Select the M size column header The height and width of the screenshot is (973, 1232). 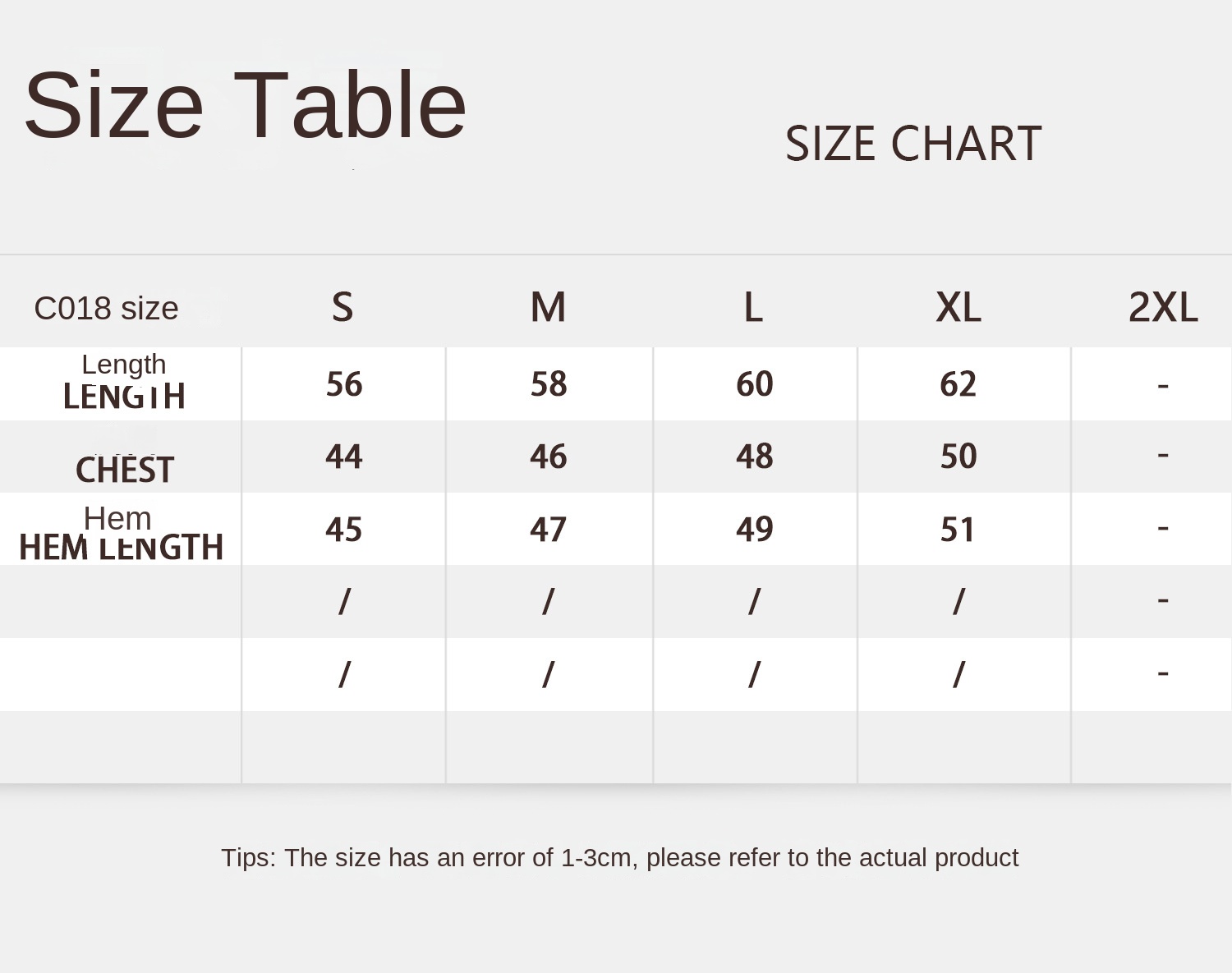(548, 307)
